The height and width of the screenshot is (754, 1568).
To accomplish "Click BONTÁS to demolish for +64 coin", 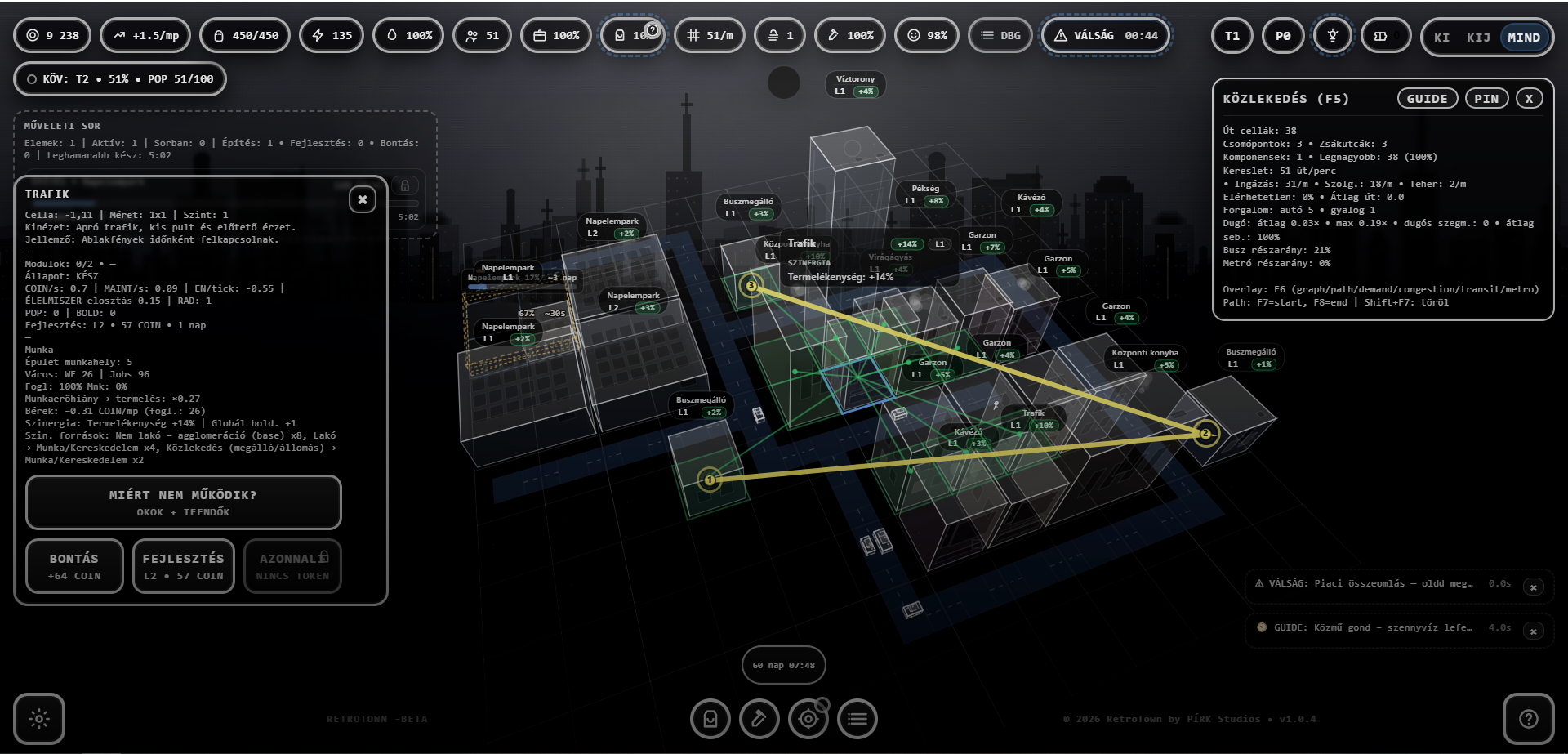I will click(x=74, y=566).
